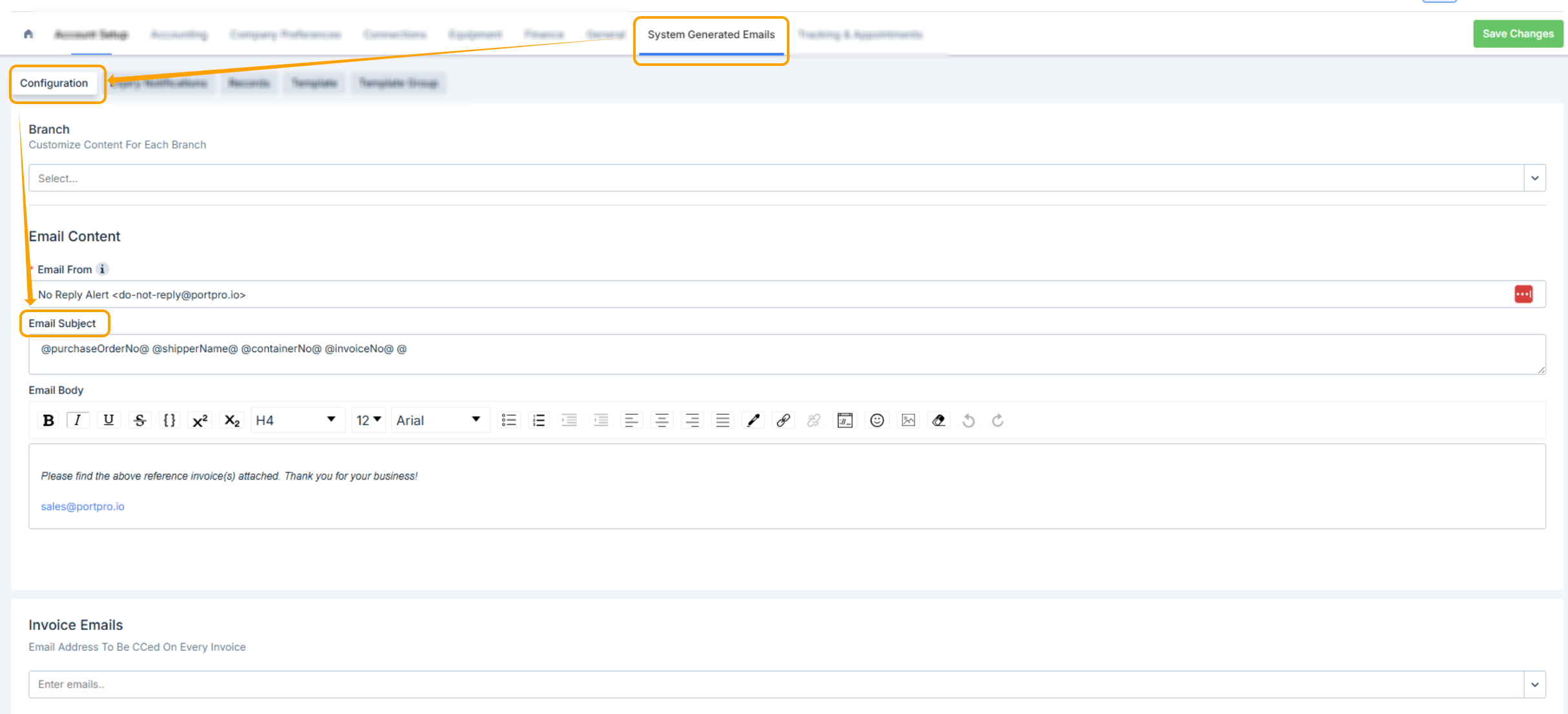
Task: Click the eraser remove-formatting icon
Action: point(939,421)
